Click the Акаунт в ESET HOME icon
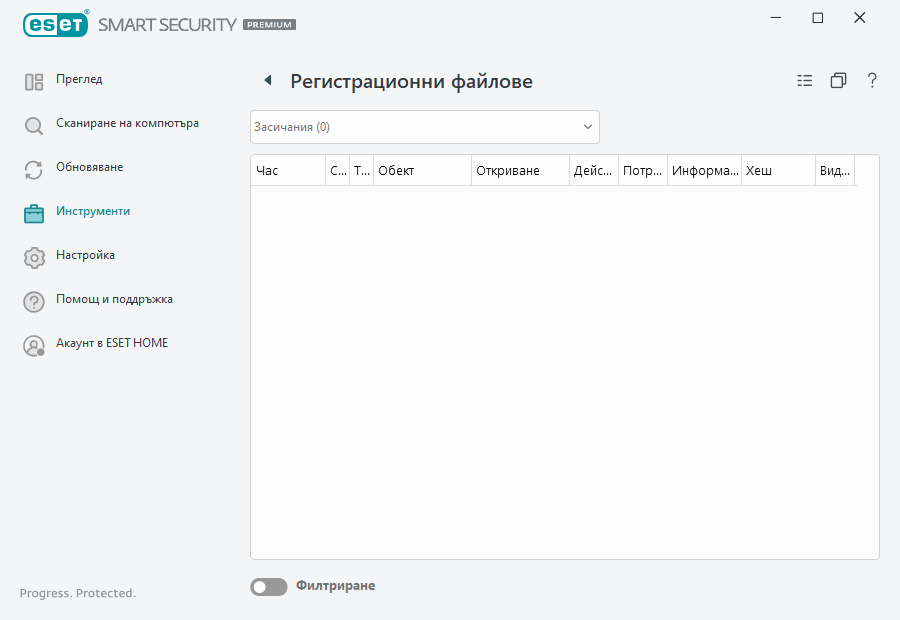Screen dimensions: 900x620 [33, 344]
